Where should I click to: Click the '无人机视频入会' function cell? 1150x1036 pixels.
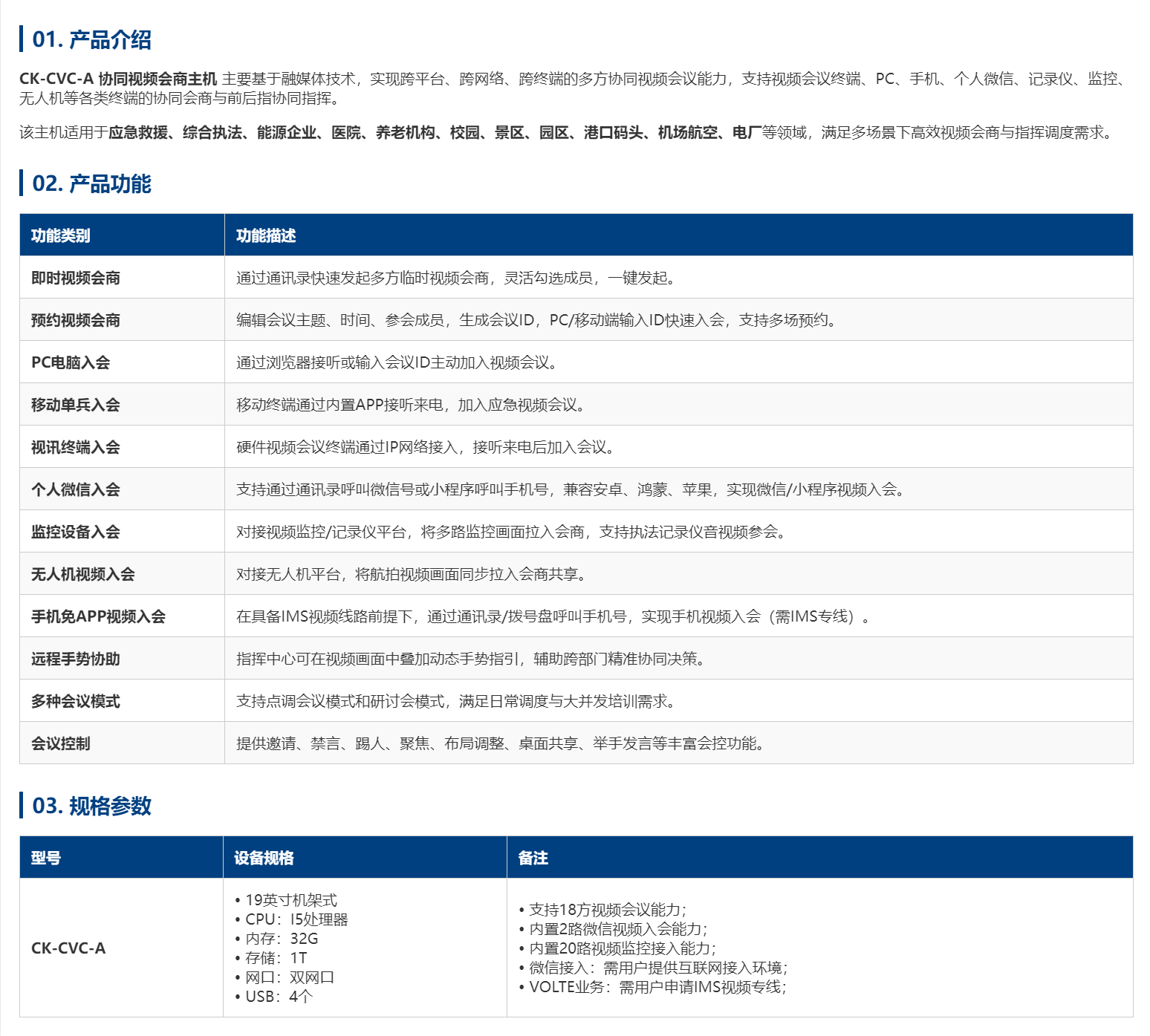click(82, 574)
